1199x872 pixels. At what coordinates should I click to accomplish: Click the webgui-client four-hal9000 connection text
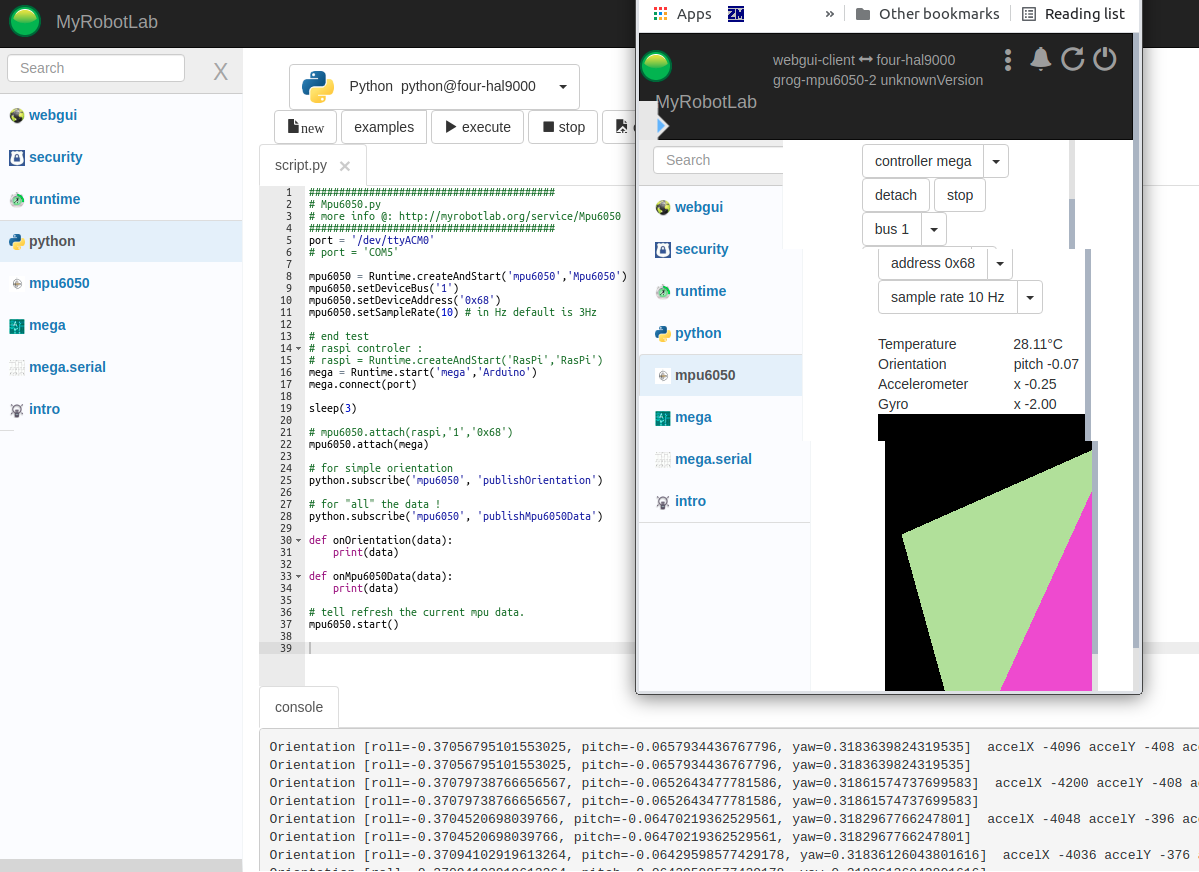point(863,60)
